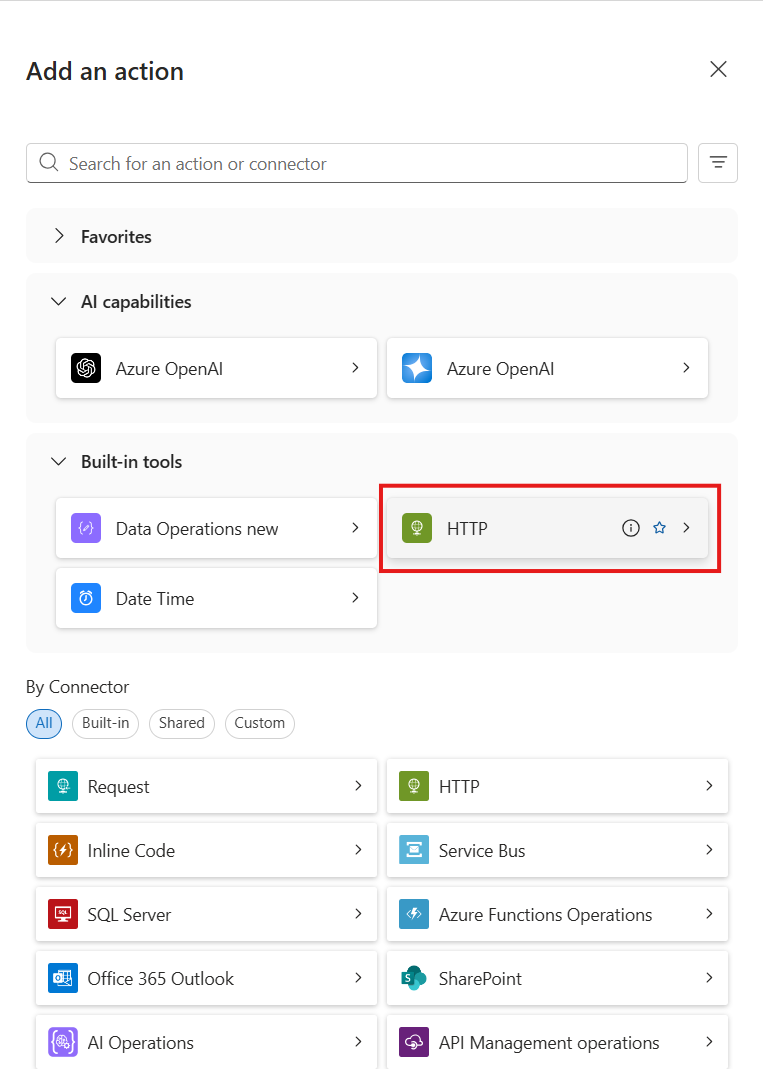This screenshot has height=1069, width=763.
Task: Click the magnifier icon in search box
Action: pos(48,162)
